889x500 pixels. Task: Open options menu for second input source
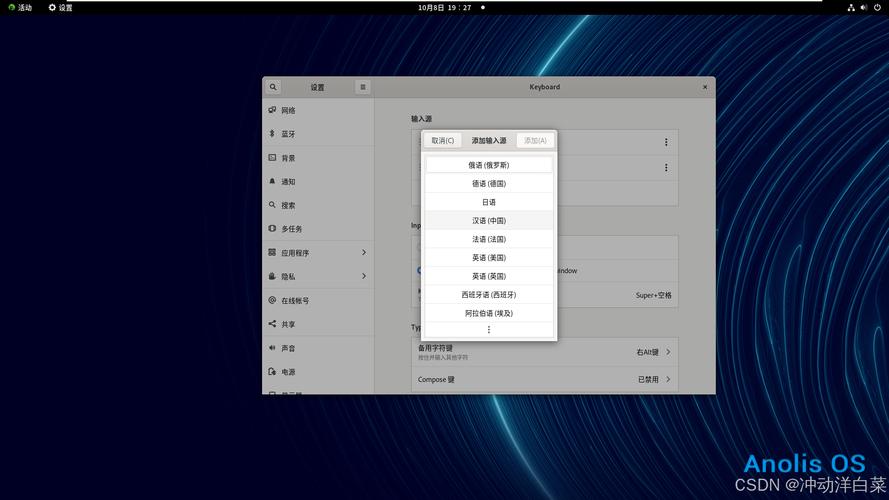pyautogui.click(x=666, y=168)
